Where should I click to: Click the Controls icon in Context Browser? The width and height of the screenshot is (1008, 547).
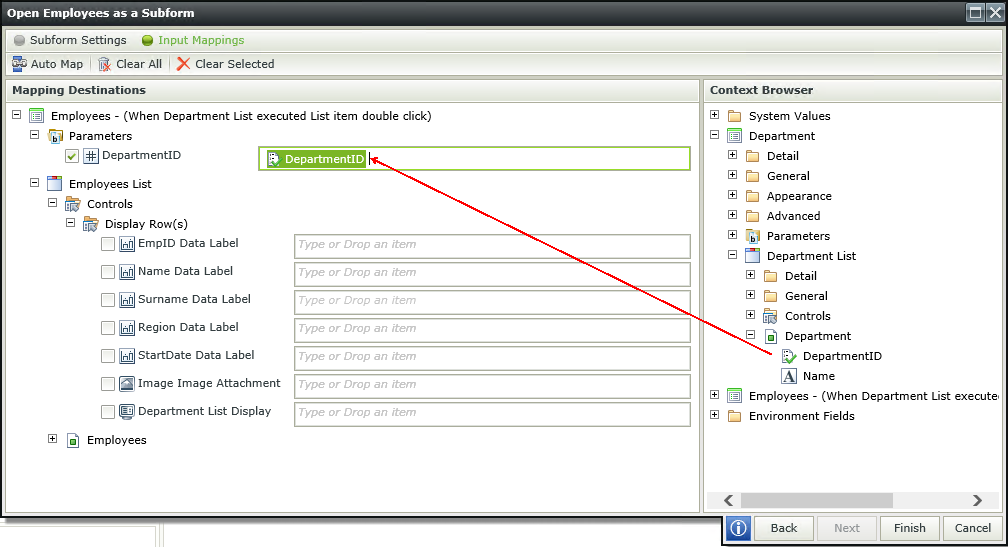point(770,316)
